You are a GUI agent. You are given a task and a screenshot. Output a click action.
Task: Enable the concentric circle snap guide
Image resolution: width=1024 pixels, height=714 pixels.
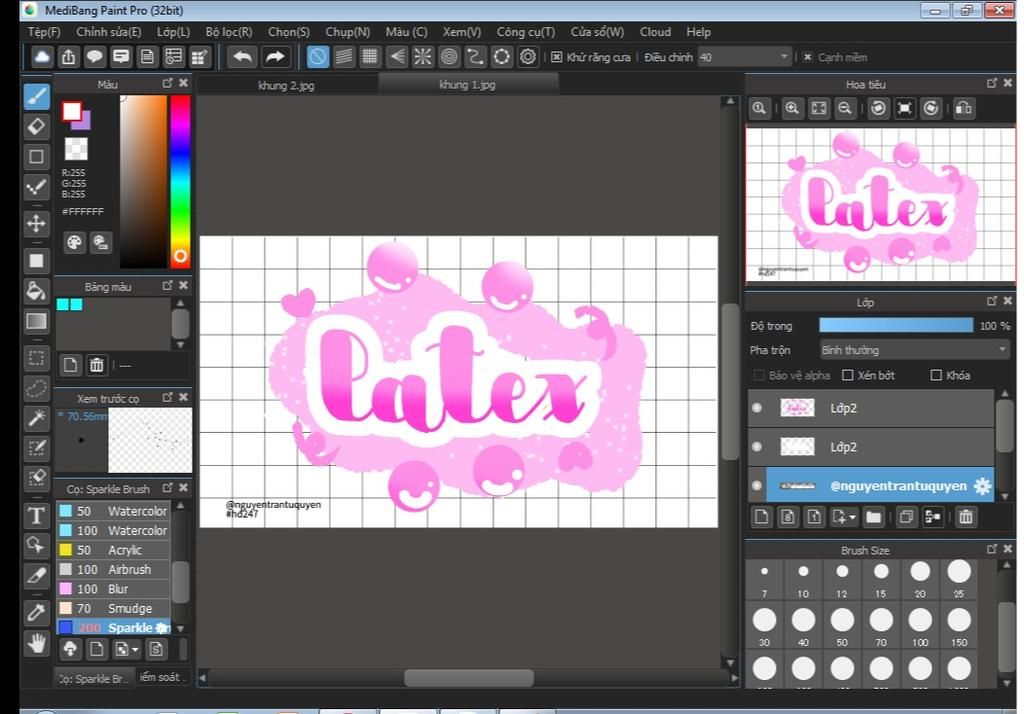[x=449, y=57]
